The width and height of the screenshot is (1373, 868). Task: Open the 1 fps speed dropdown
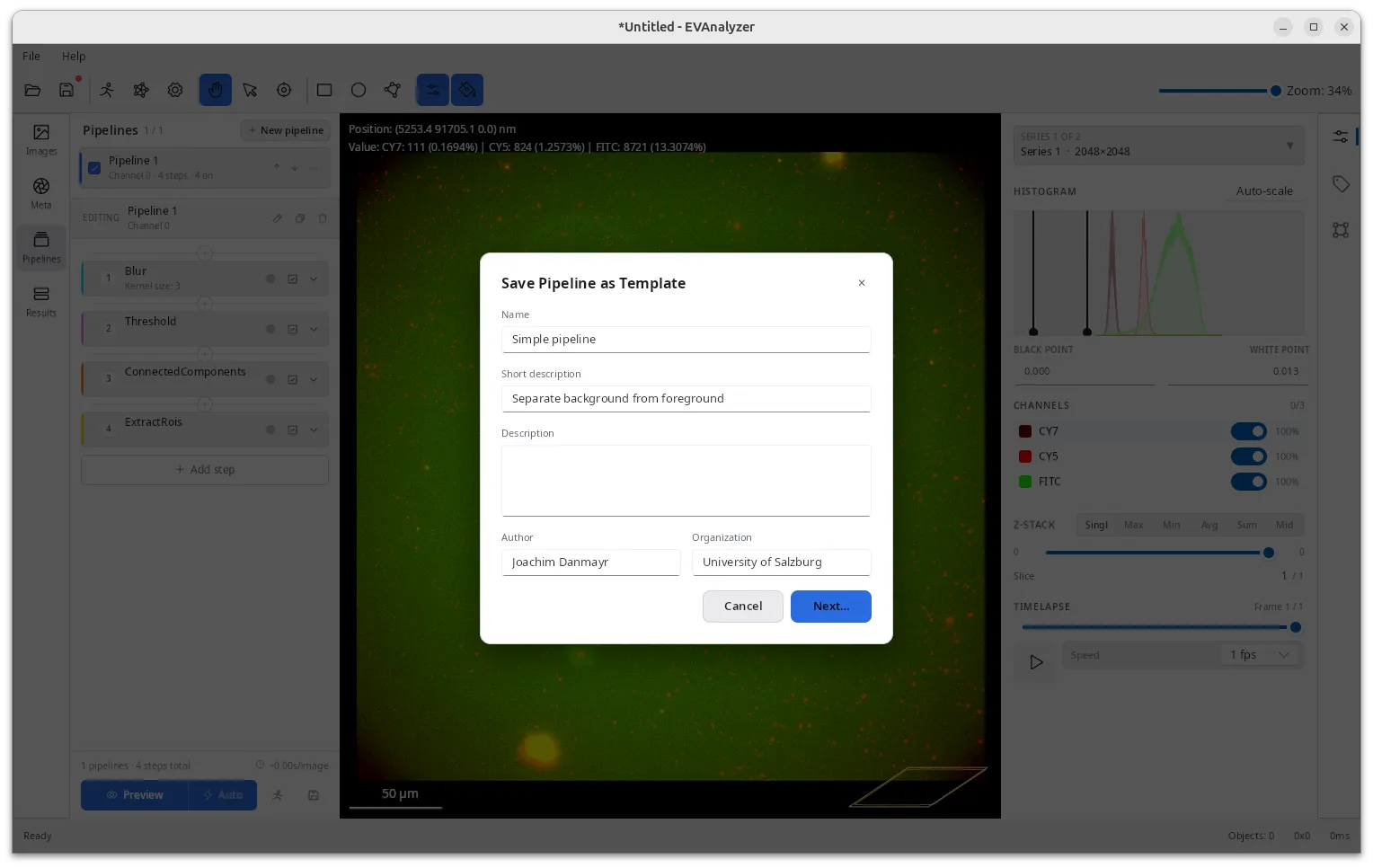(x=1262, y=655)
